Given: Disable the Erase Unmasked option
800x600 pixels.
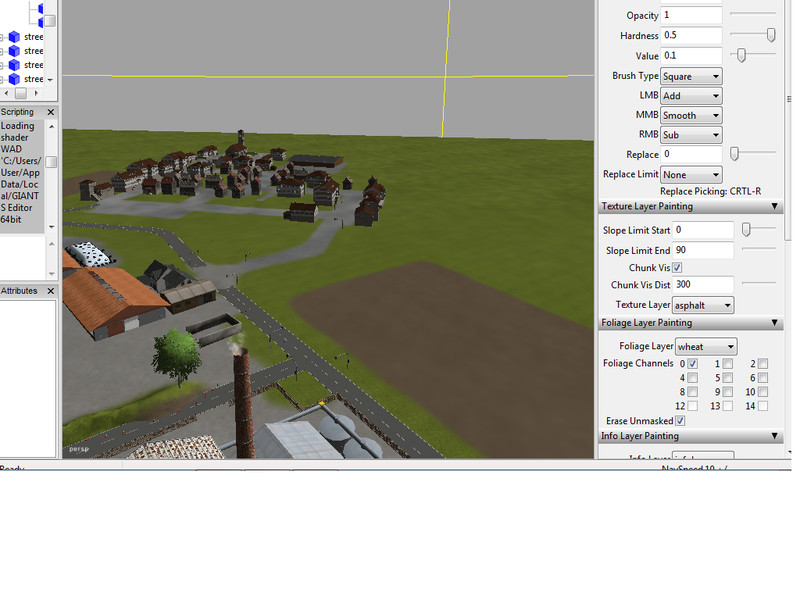Looking at the screenshot, I should click(680, 421).
